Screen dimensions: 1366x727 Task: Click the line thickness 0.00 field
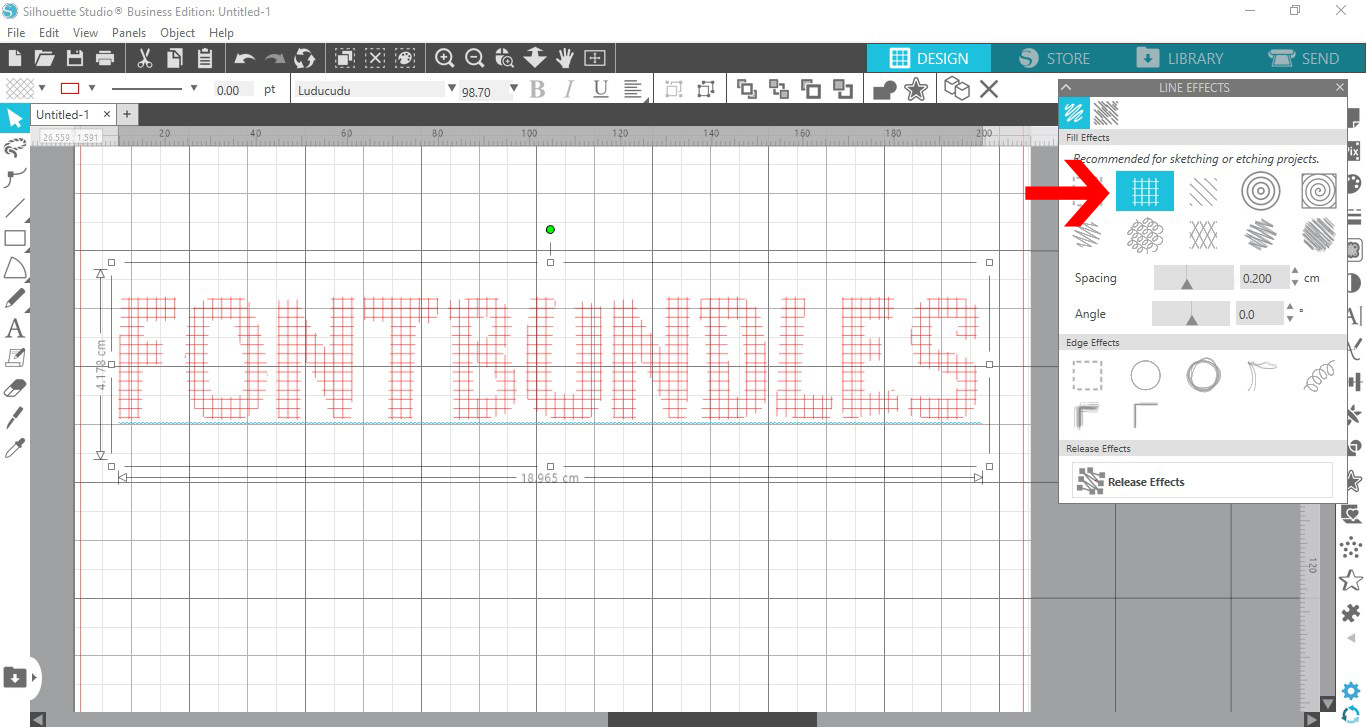click(x=233, y=90)
